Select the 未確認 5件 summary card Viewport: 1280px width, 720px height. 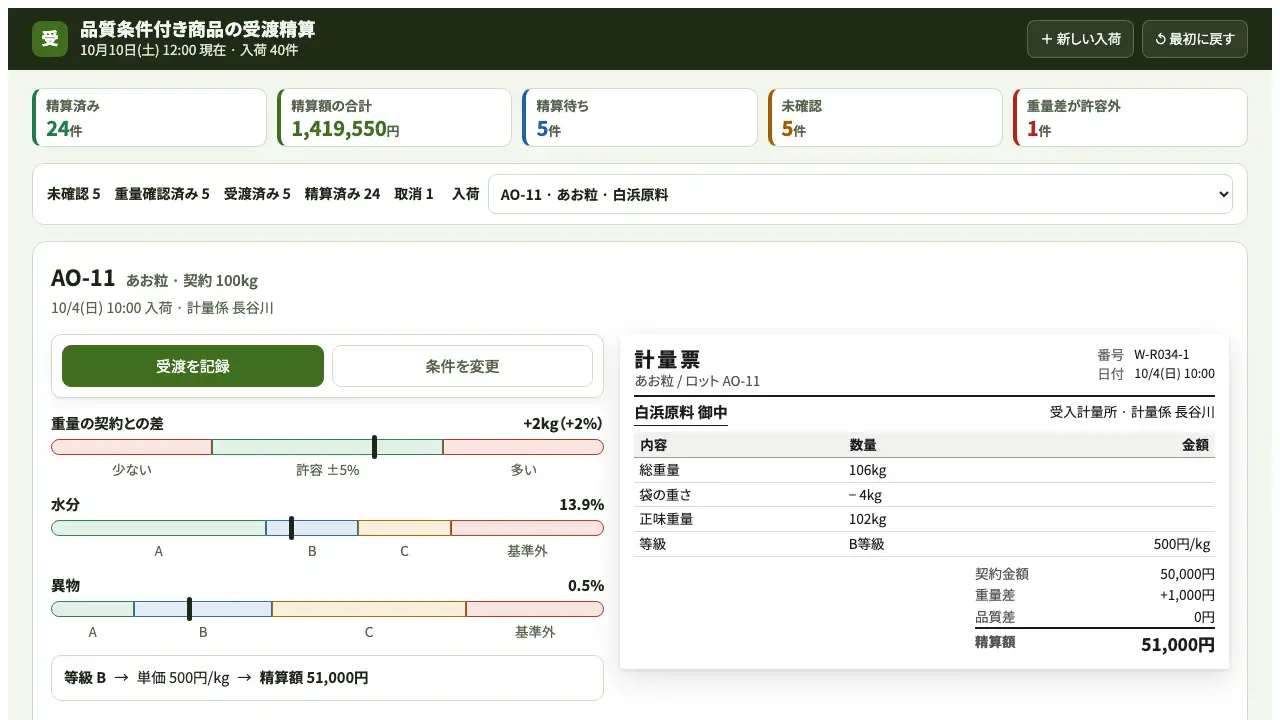coord(885,118)
